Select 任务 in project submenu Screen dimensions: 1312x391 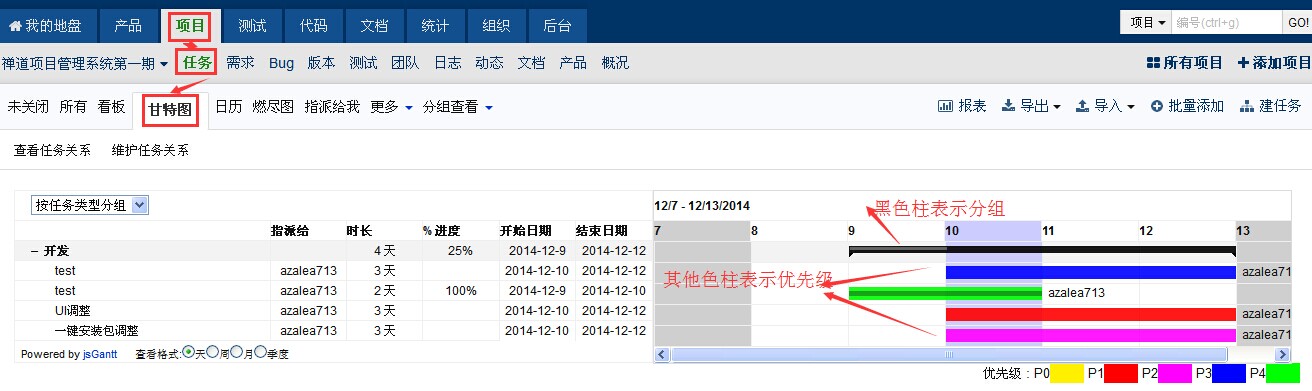[x=196, y=62]
